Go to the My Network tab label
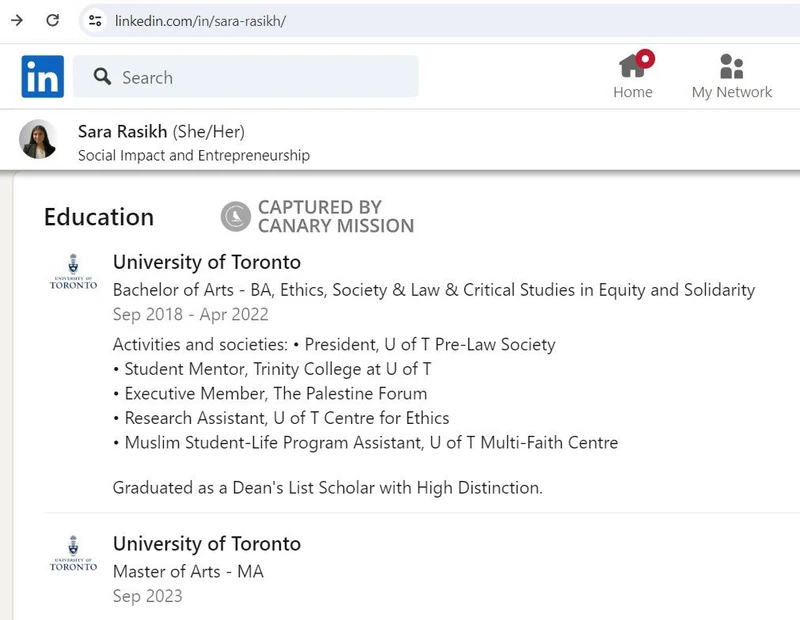The width and height of the screenshot is (800, 620). coord(732,92)
